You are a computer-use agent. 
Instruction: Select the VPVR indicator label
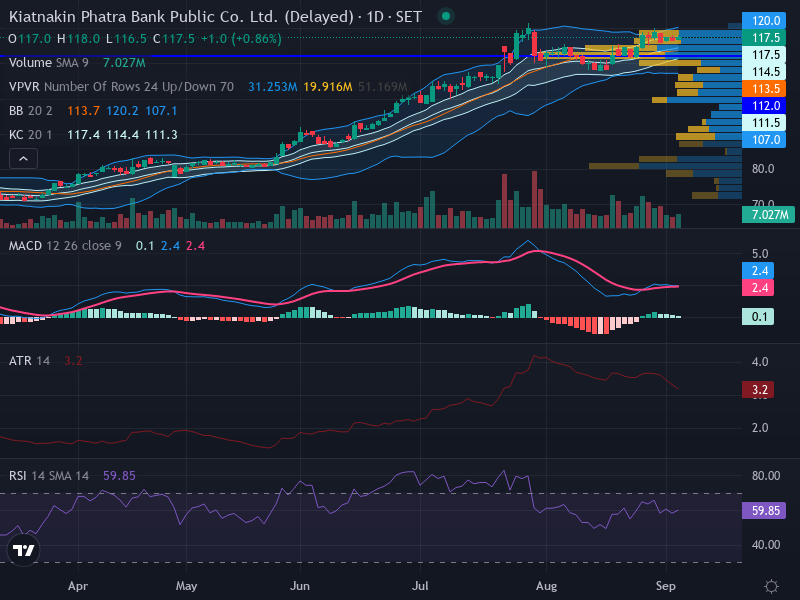(121, 87)
